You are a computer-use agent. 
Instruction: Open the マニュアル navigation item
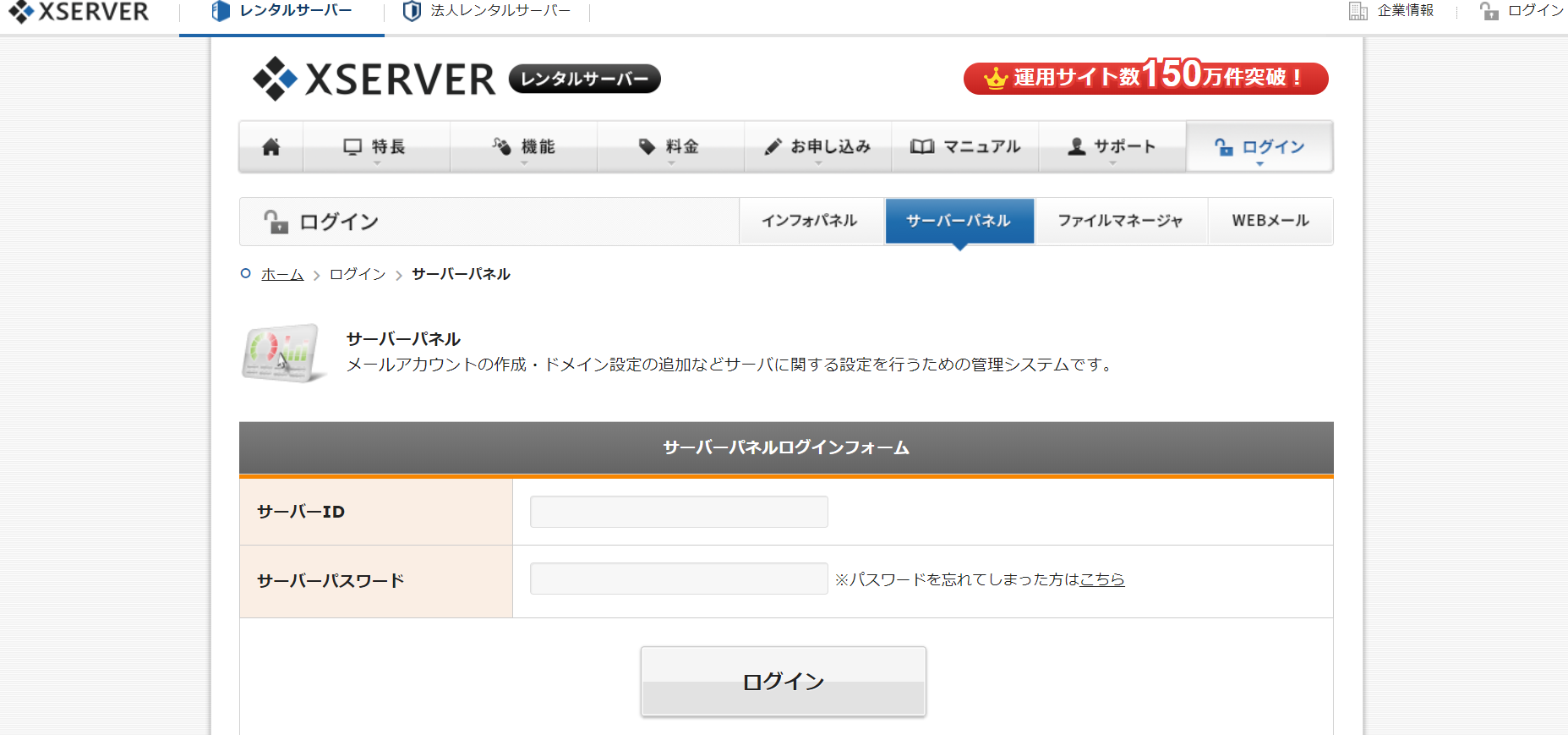pyautogui.click(x=965, y=147)
